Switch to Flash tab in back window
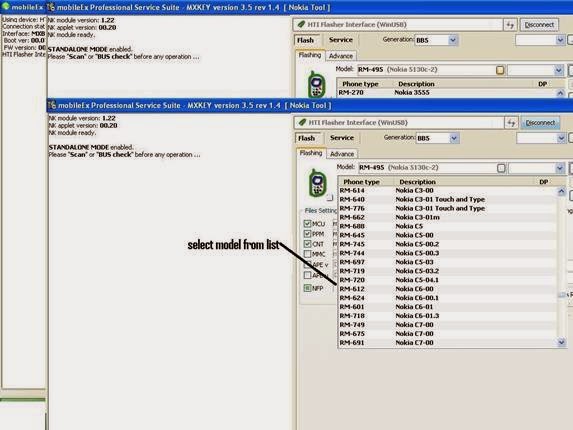573x430 pixels. (306, 40)
